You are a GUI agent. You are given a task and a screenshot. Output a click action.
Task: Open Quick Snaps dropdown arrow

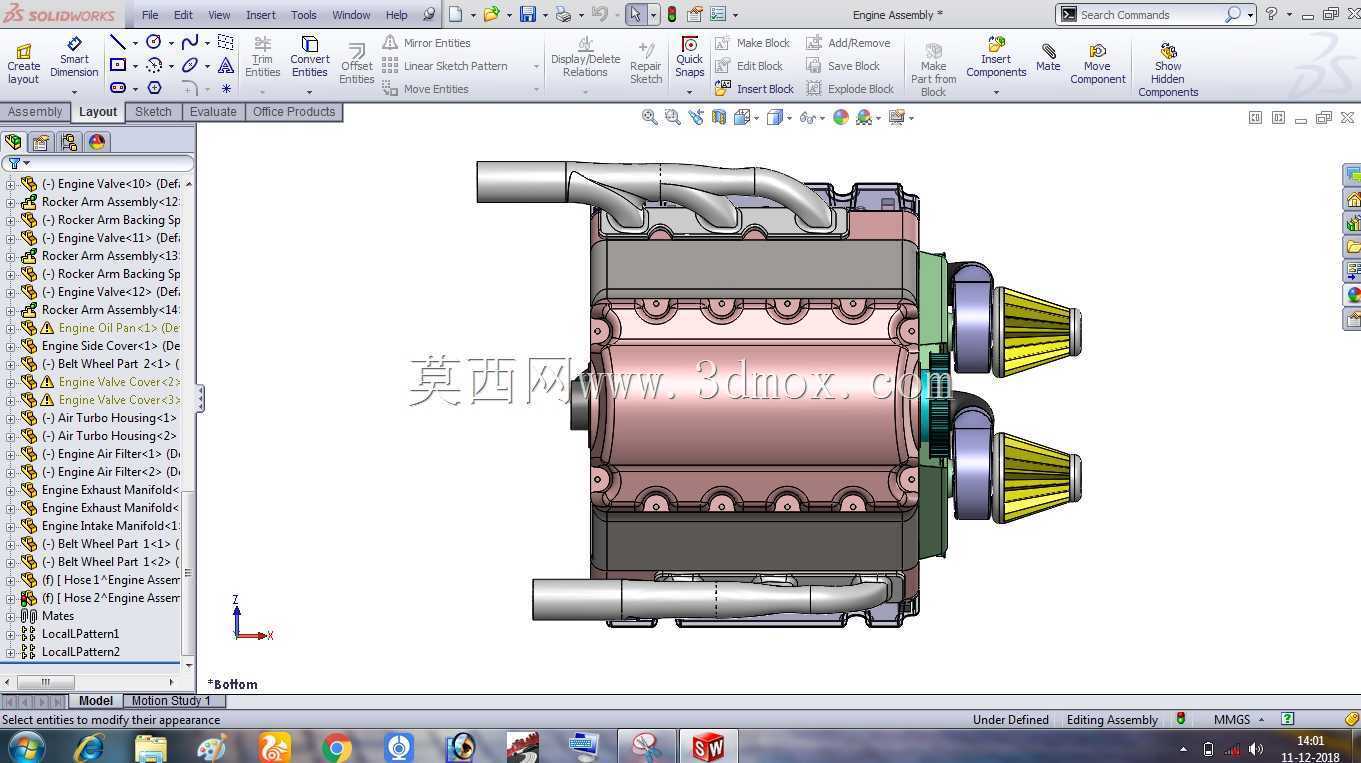[x=689, y=92]
